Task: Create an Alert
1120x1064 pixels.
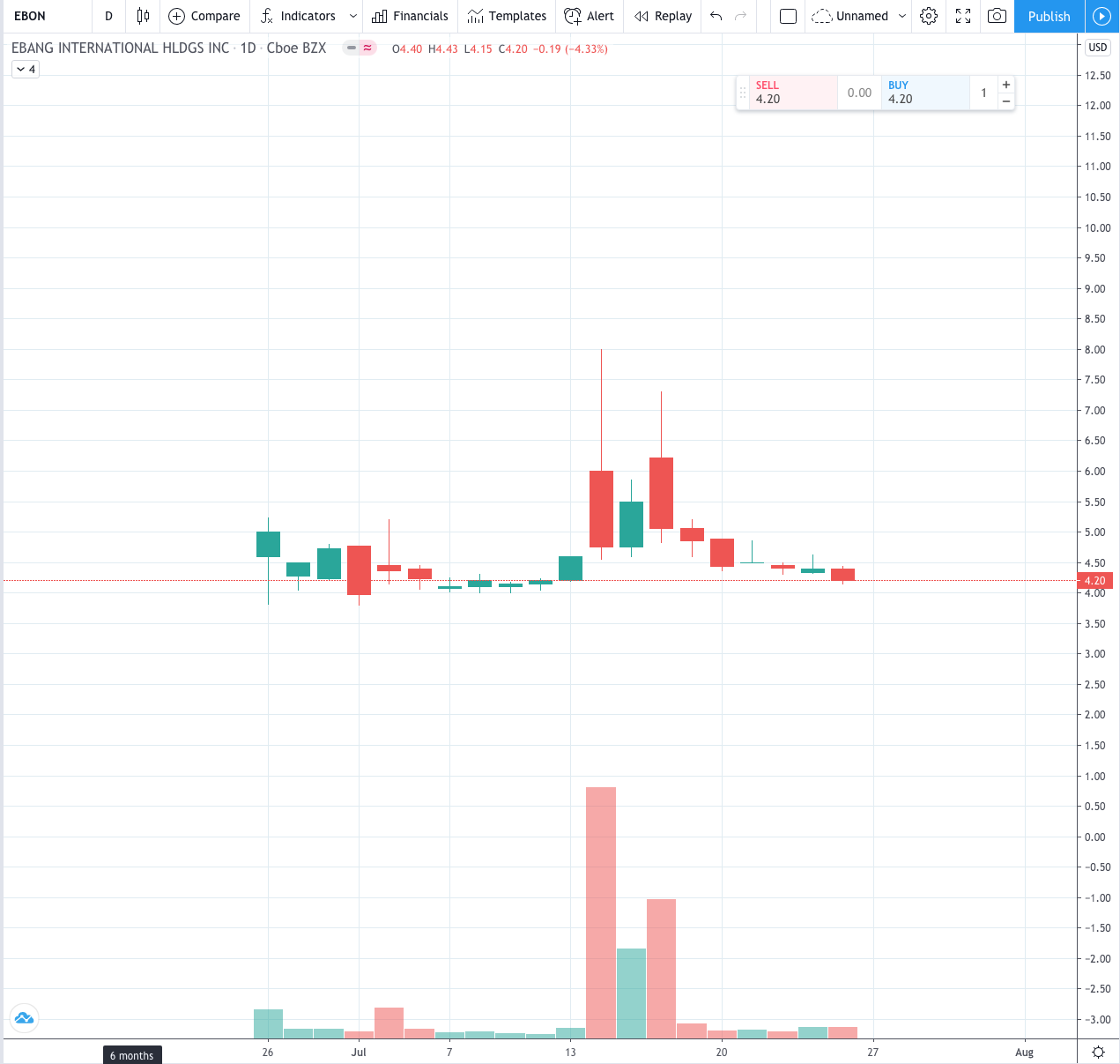Action: point(590,16)
